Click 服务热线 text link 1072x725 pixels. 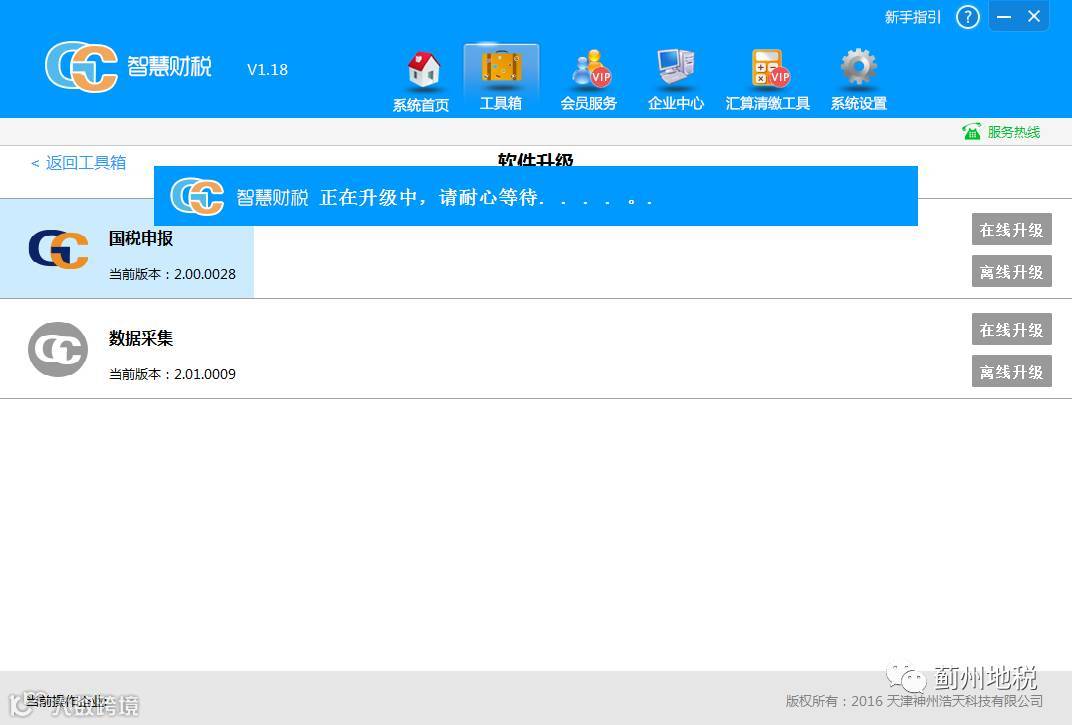(1014, 132)
